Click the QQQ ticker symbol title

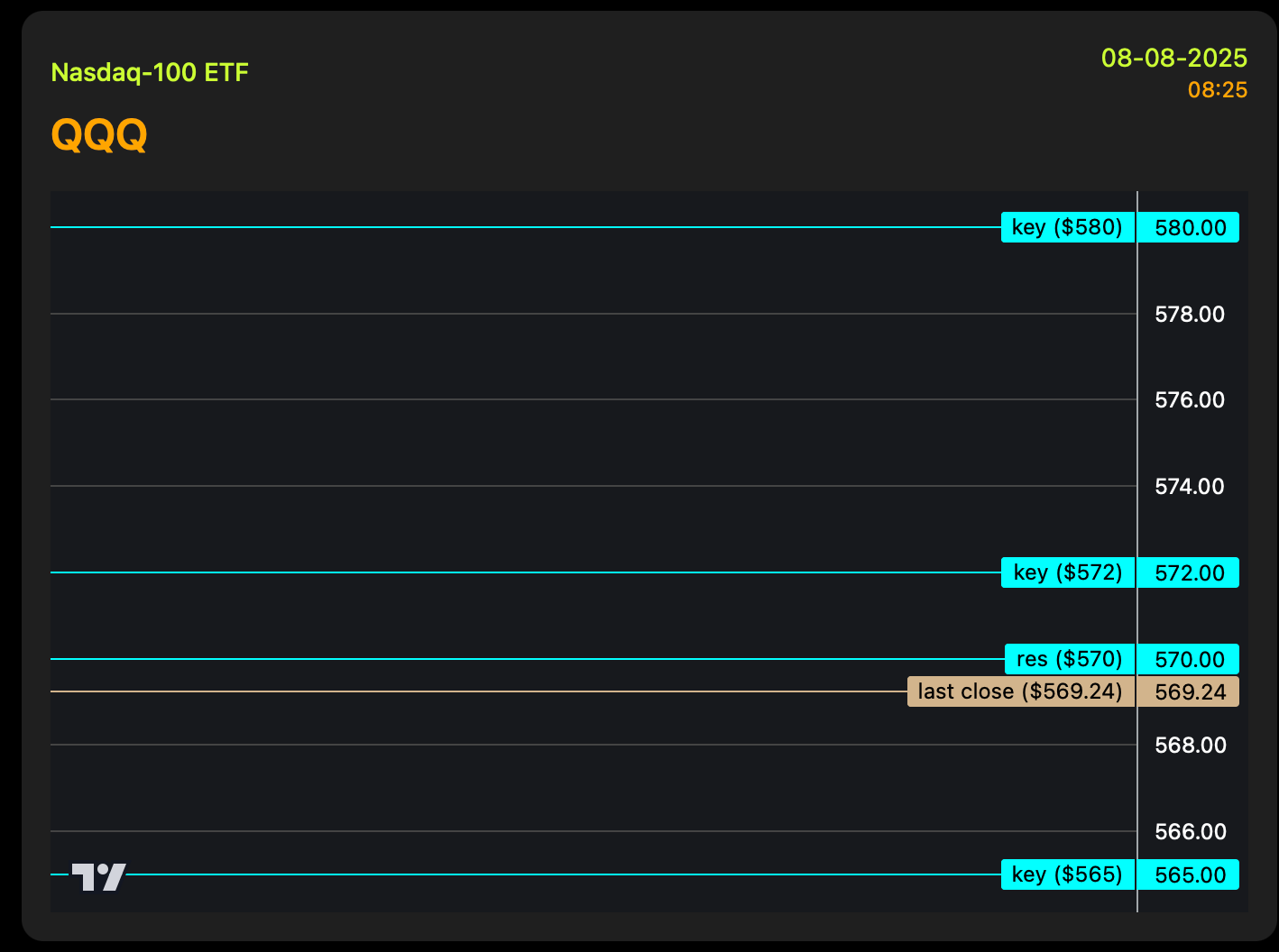pyautogui.click(x=99, y=135)
